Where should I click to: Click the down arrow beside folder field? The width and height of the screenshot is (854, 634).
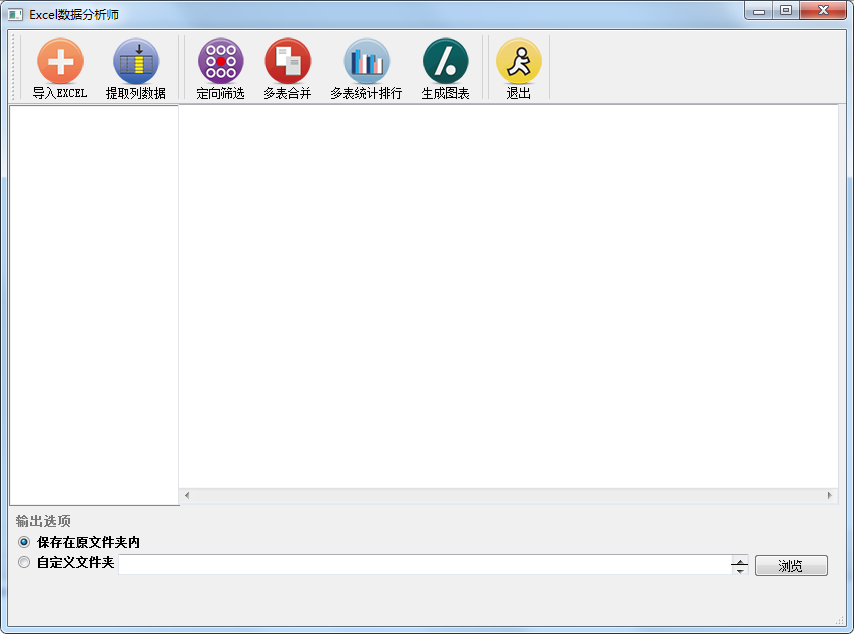coord(740,570)
